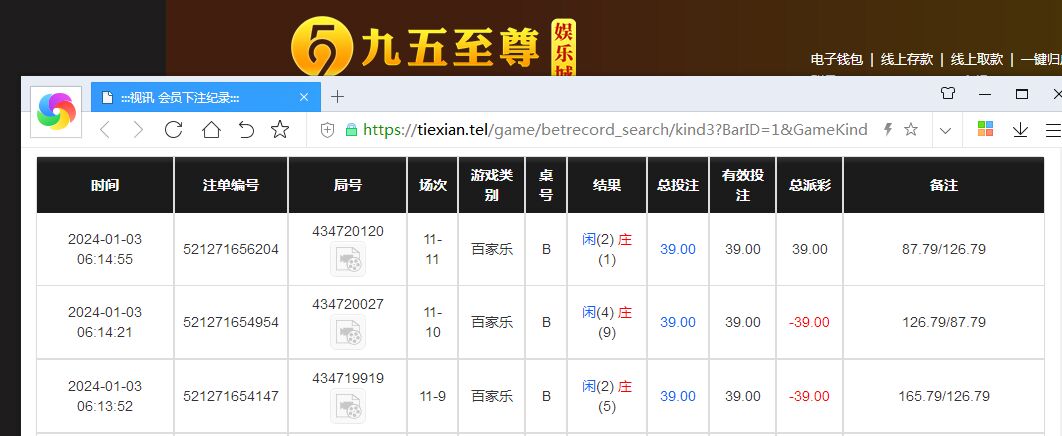Image resolution: width=1062 pixels, height=436 pixels.
Task: Click the 桌号 column header
Action: point(546,185)
